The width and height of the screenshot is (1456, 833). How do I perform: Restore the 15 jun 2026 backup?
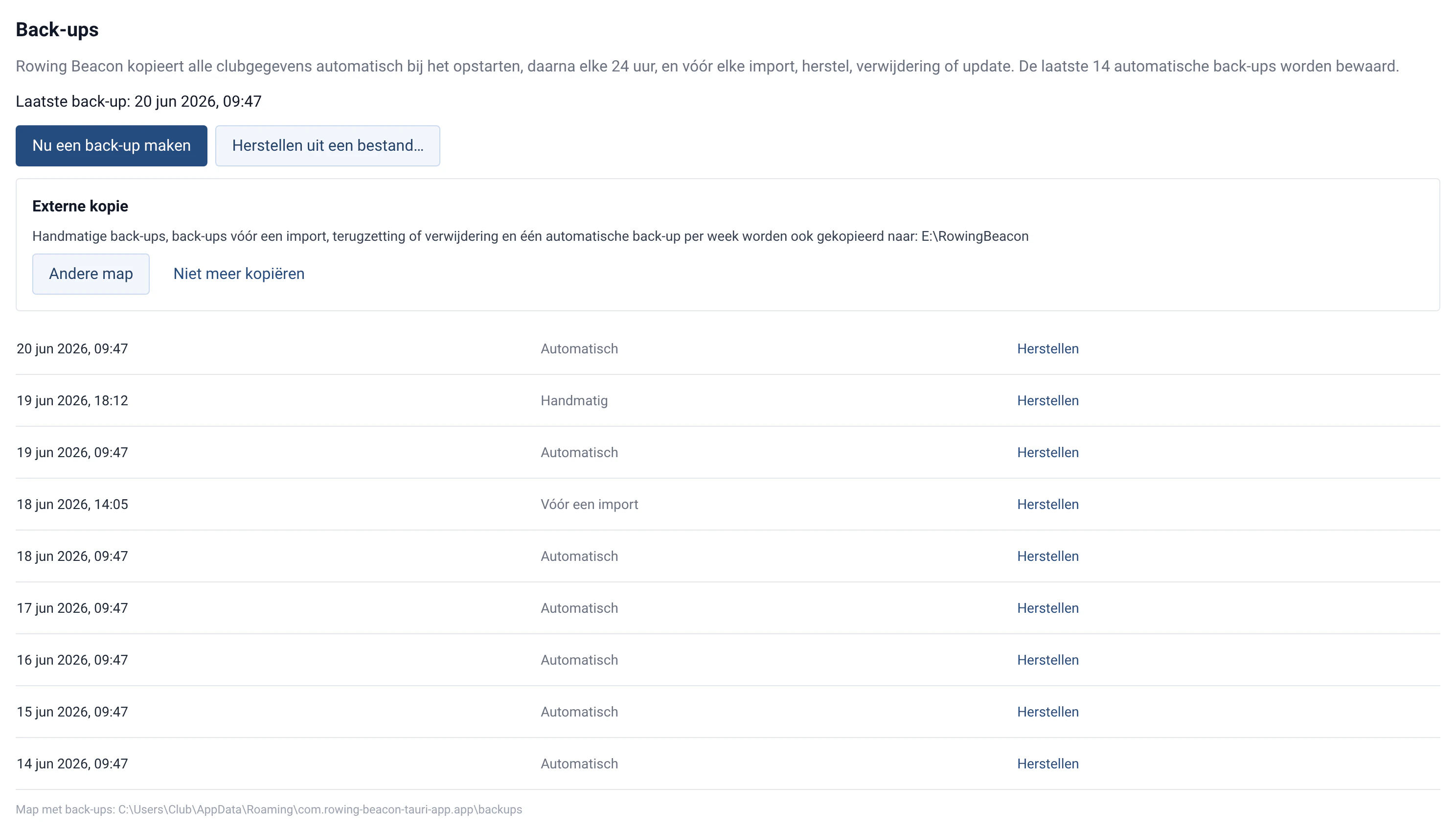coord(1047,712)
